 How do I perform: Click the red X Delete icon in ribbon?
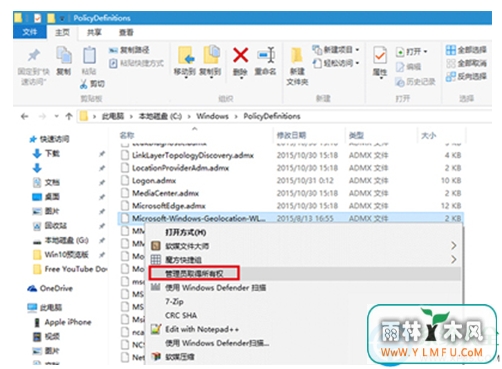click(240, 55)
